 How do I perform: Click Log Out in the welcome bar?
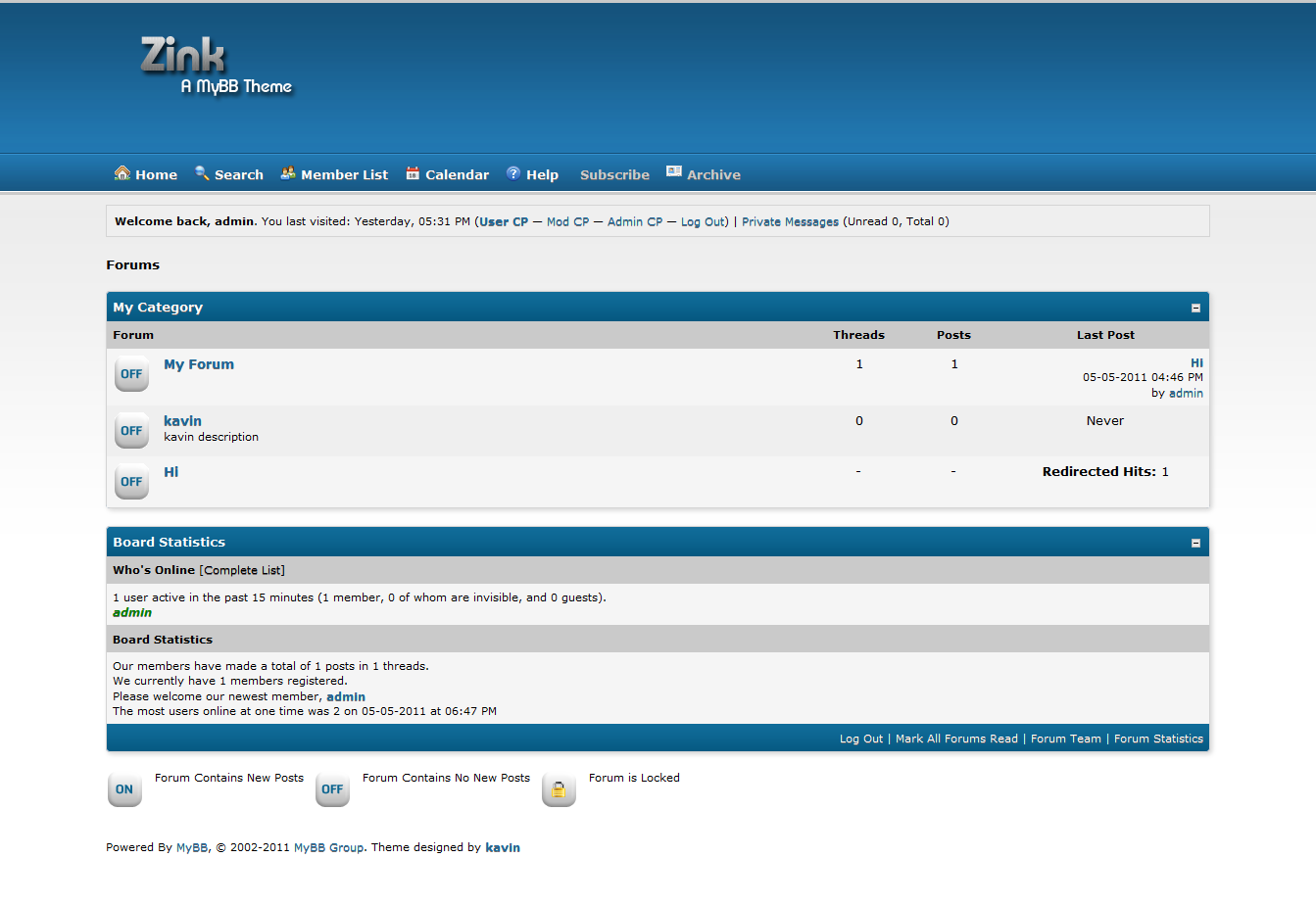pyautogui.click(x=704, y=222)
